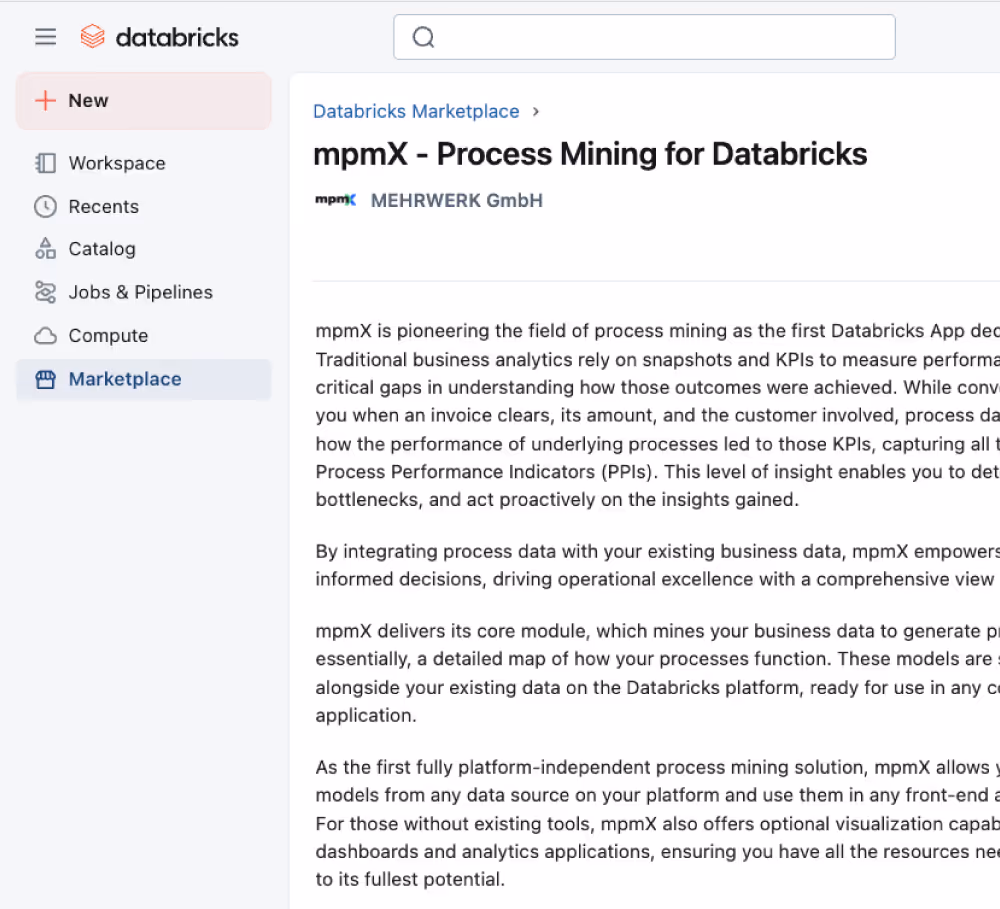Screen dimensions: 1000x909
Task: Click the Compute cloud icon
Action: click(45, 336)
